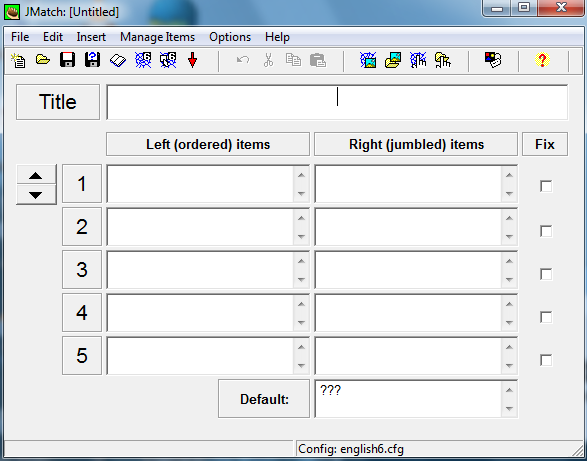Image resolution: width=587 pixels, height=461 pixels.
Task: Click the number 5 item button
Action: coord(82,356)
